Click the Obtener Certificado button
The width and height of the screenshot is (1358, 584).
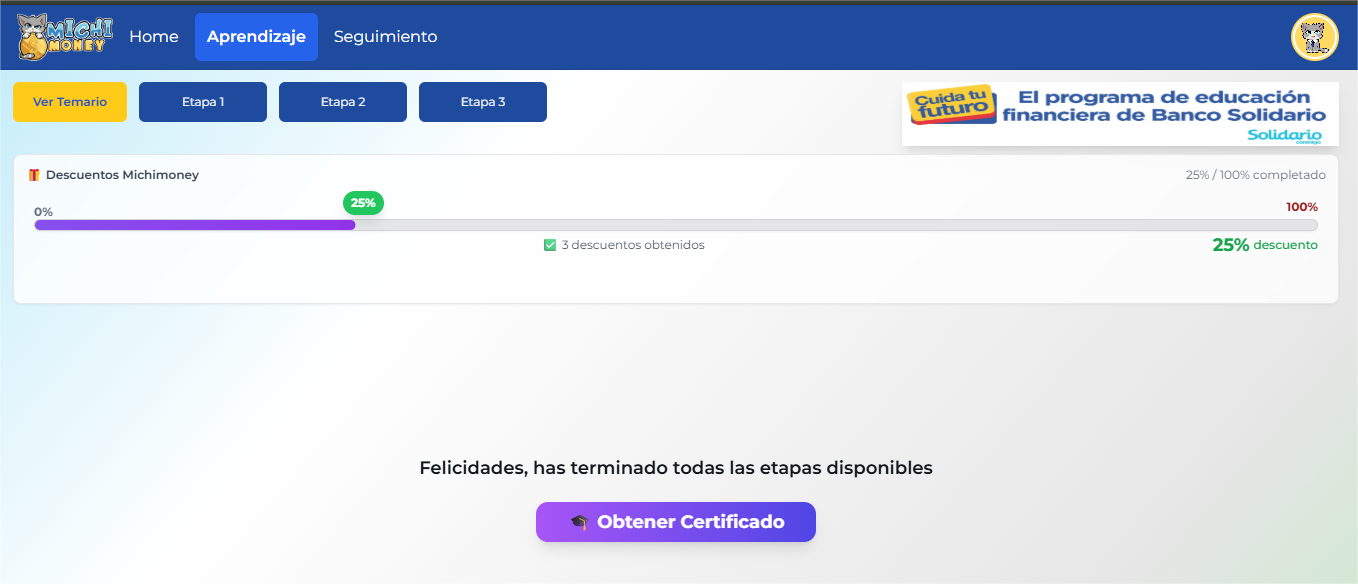[x=676, y=521]
